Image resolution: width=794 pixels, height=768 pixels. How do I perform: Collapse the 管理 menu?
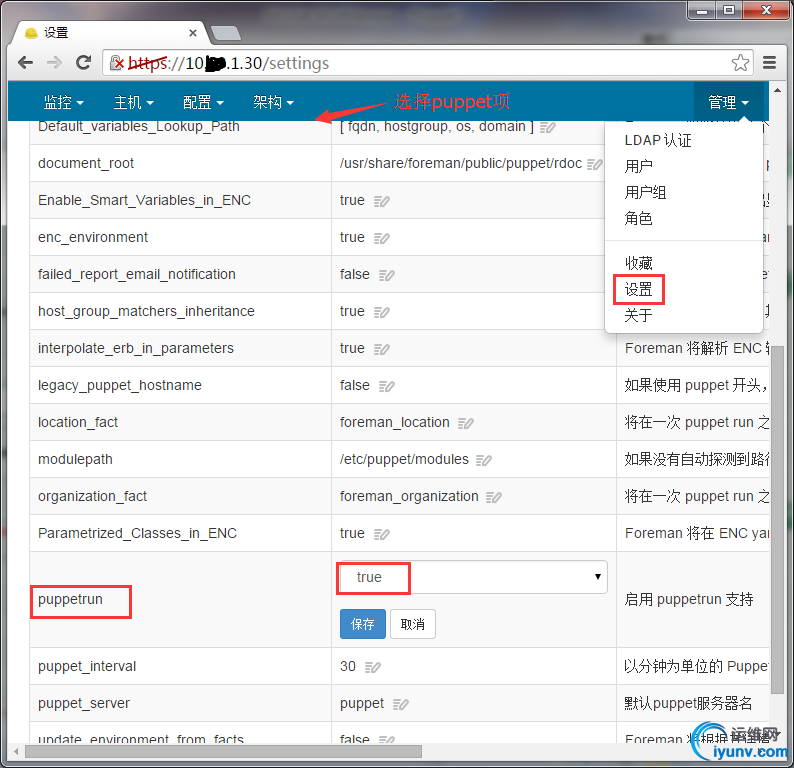(728, 103)
